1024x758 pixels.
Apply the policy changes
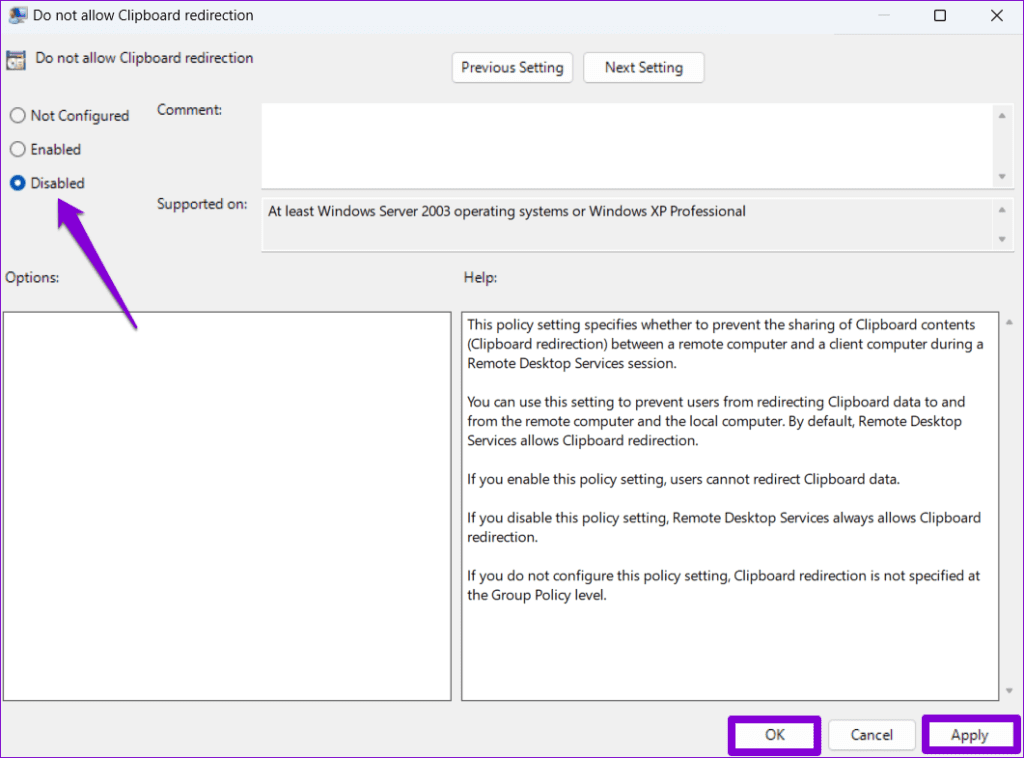970,734
